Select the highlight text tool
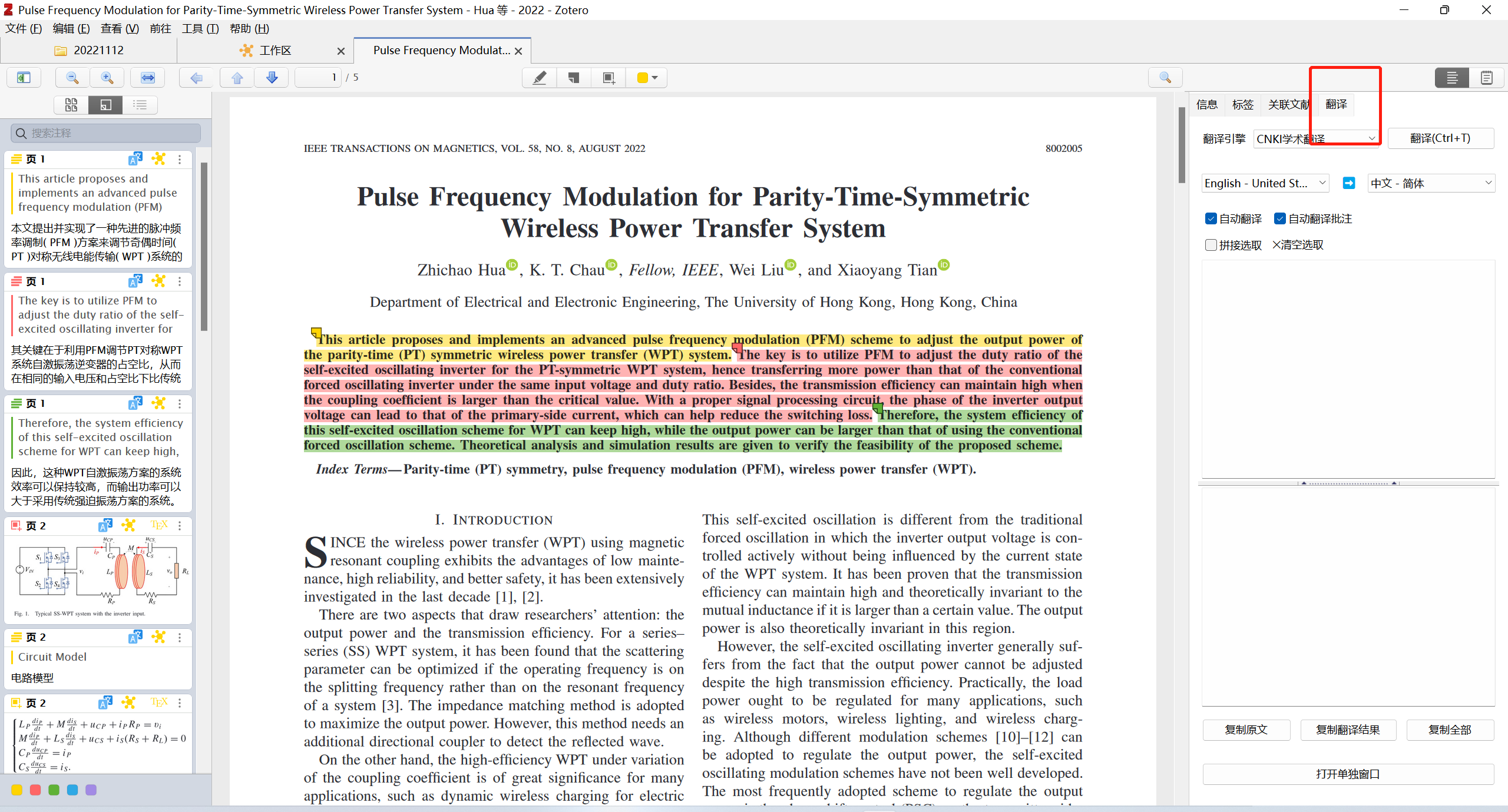This screenshot has height=812, width=1508. [539, 78]
